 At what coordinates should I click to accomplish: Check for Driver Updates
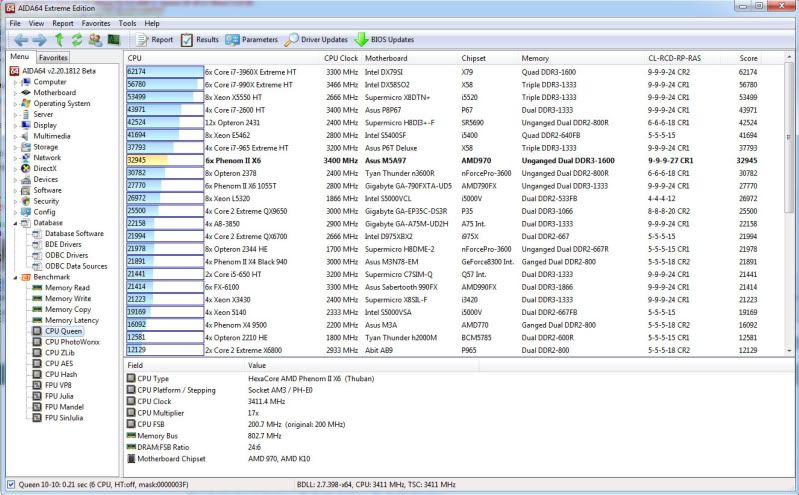pyautogui.click(x=317, y=40)
